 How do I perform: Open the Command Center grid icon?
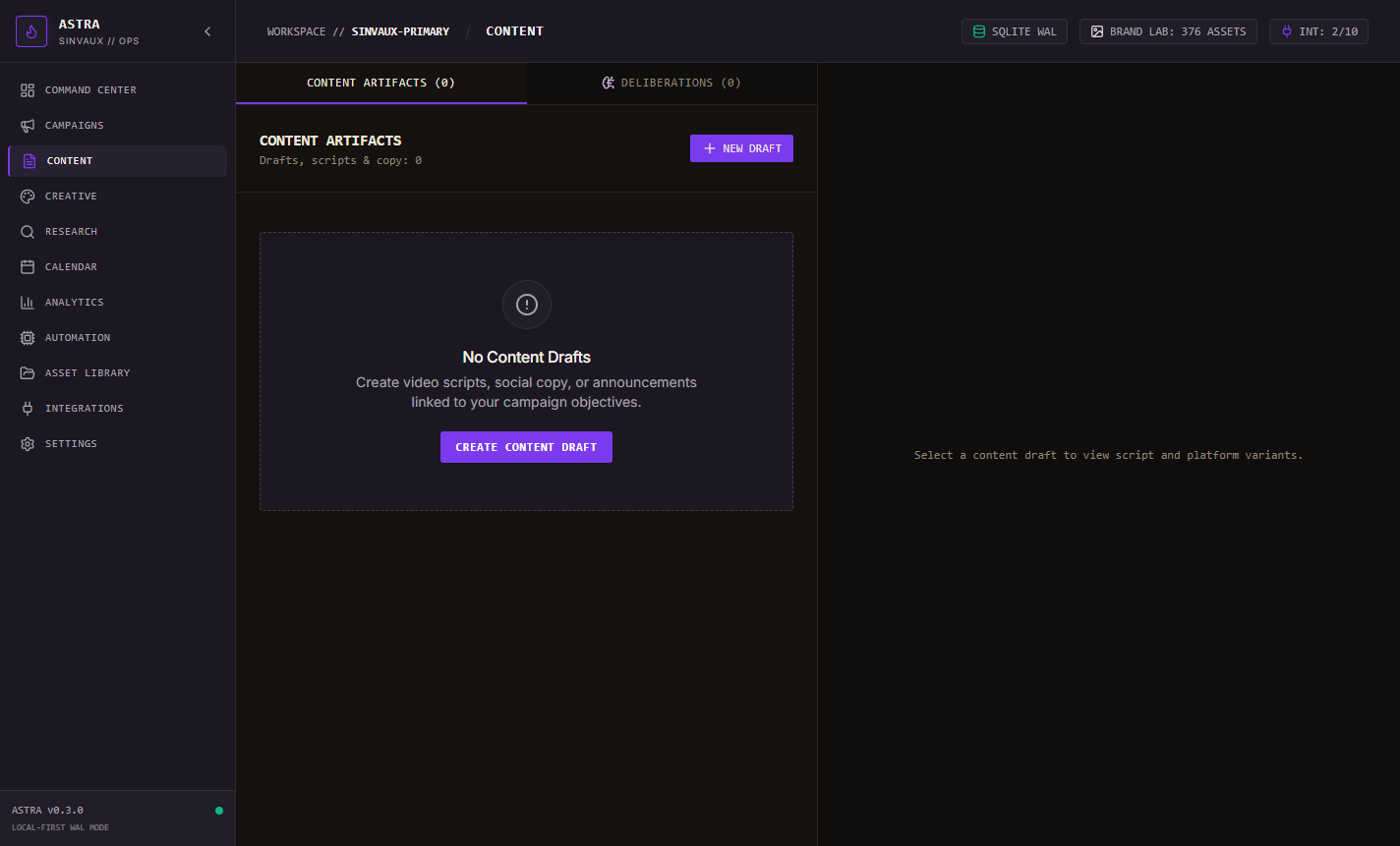(x=28, y=90)
